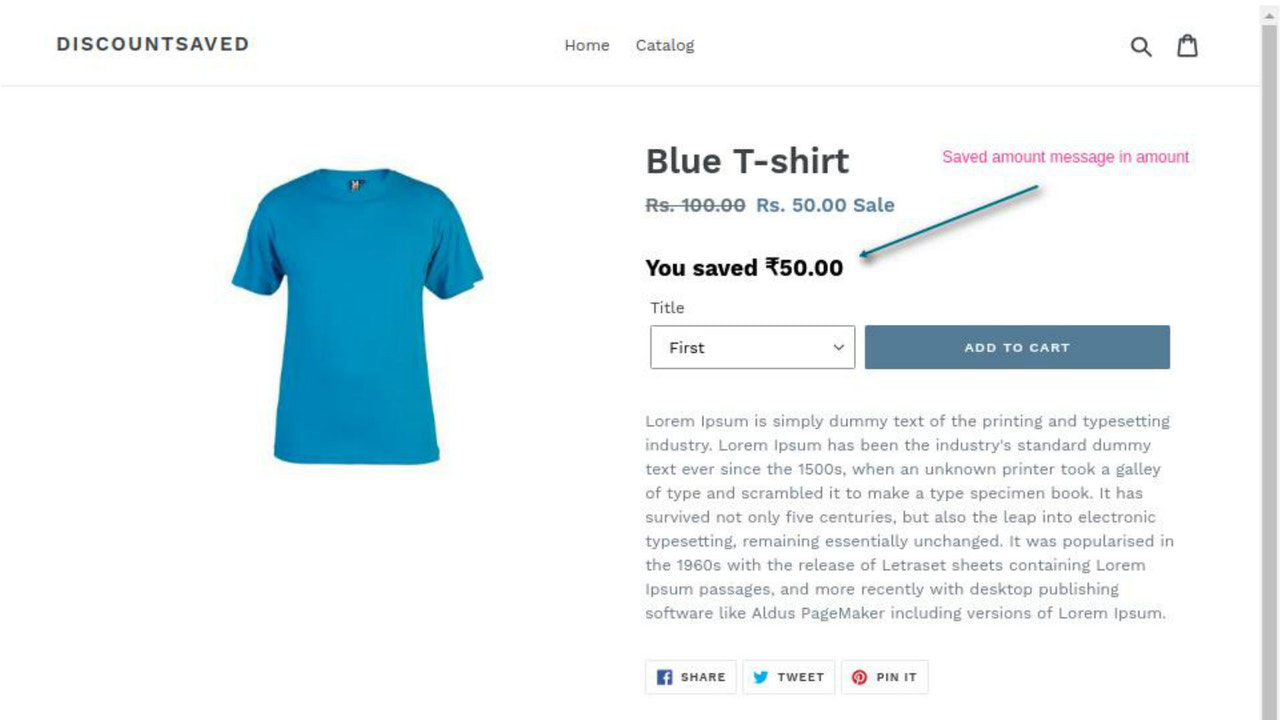Open the Catalog page
This screenshot has width=1280, height=720.
[x=664, y=45]
